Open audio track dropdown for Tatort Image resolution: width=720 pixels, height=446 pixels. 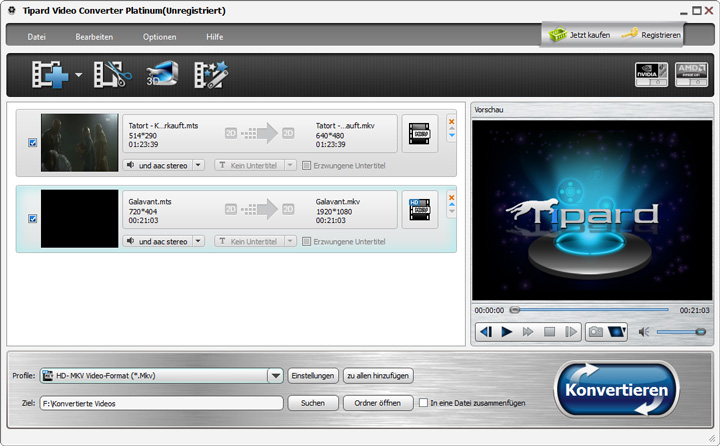coord(198,165)
